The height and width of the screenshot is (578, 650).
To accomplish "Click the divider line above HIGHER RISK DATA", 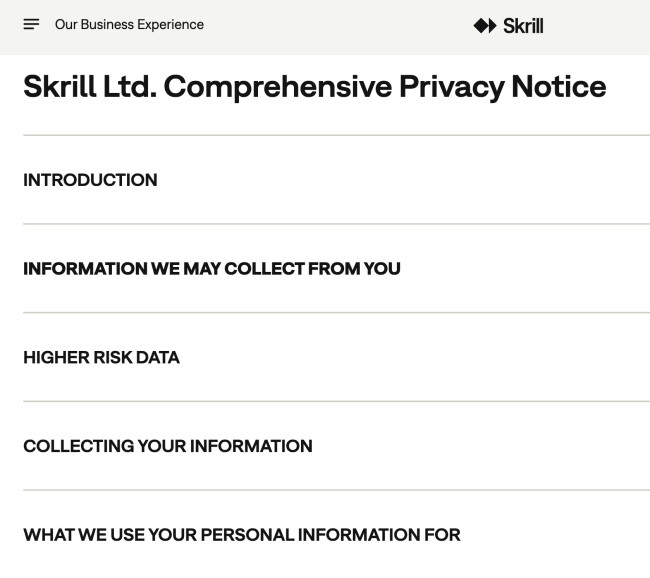I will pyautogui.click(x=336, y=312).
